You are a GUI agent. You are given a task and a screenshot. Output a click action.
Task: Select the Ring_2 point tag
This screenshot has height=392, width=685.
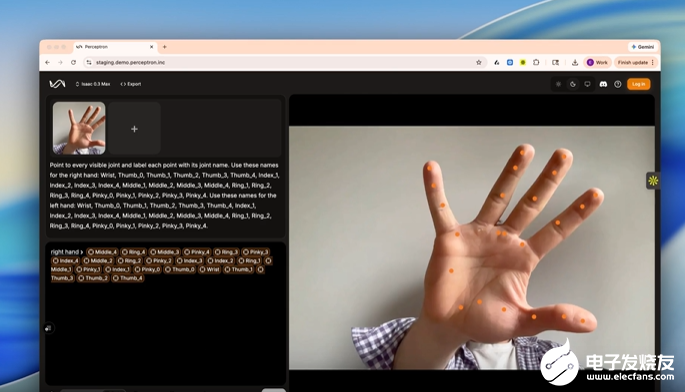coord(129,261)
